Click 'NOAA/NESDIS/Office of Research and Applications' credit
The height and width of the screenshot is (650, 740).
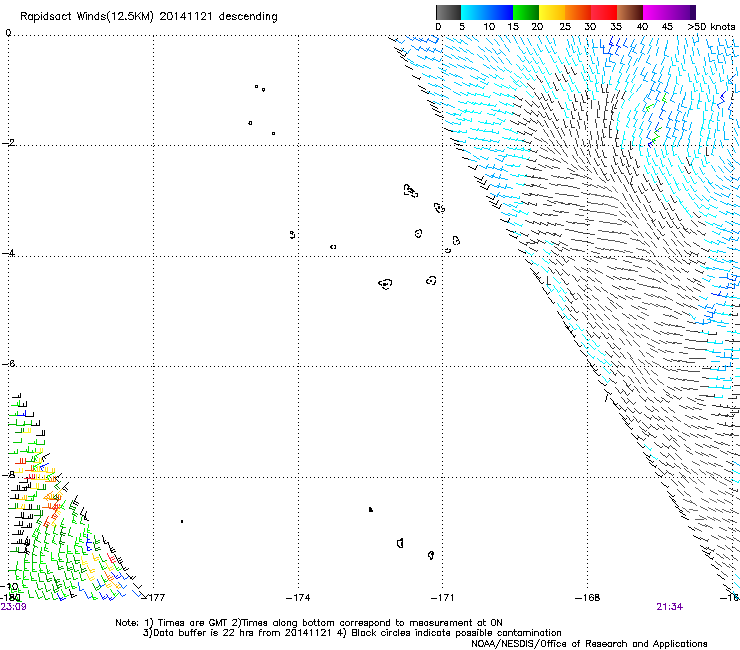click(x=589, y=644)
